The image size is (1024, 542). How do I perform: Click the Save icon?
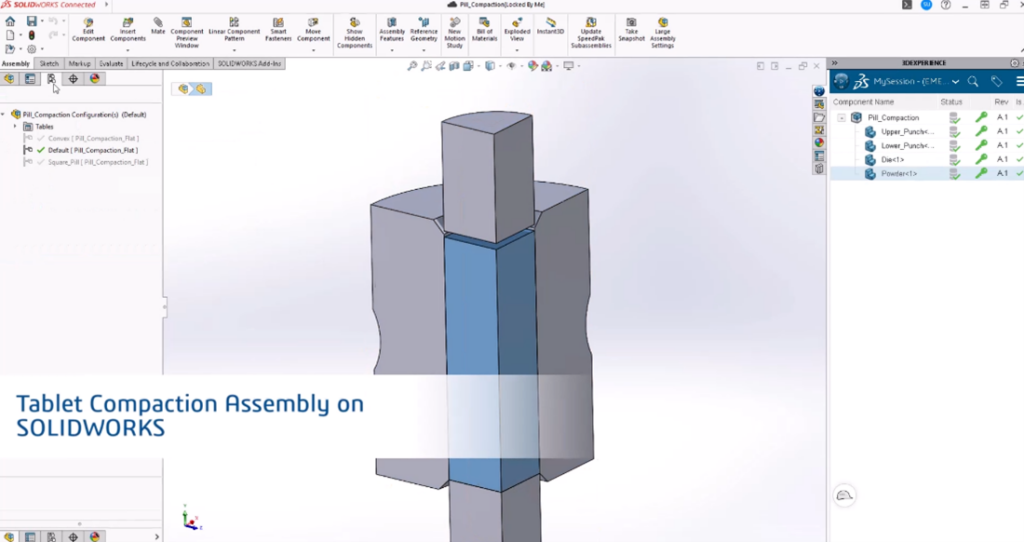point(31,22)
